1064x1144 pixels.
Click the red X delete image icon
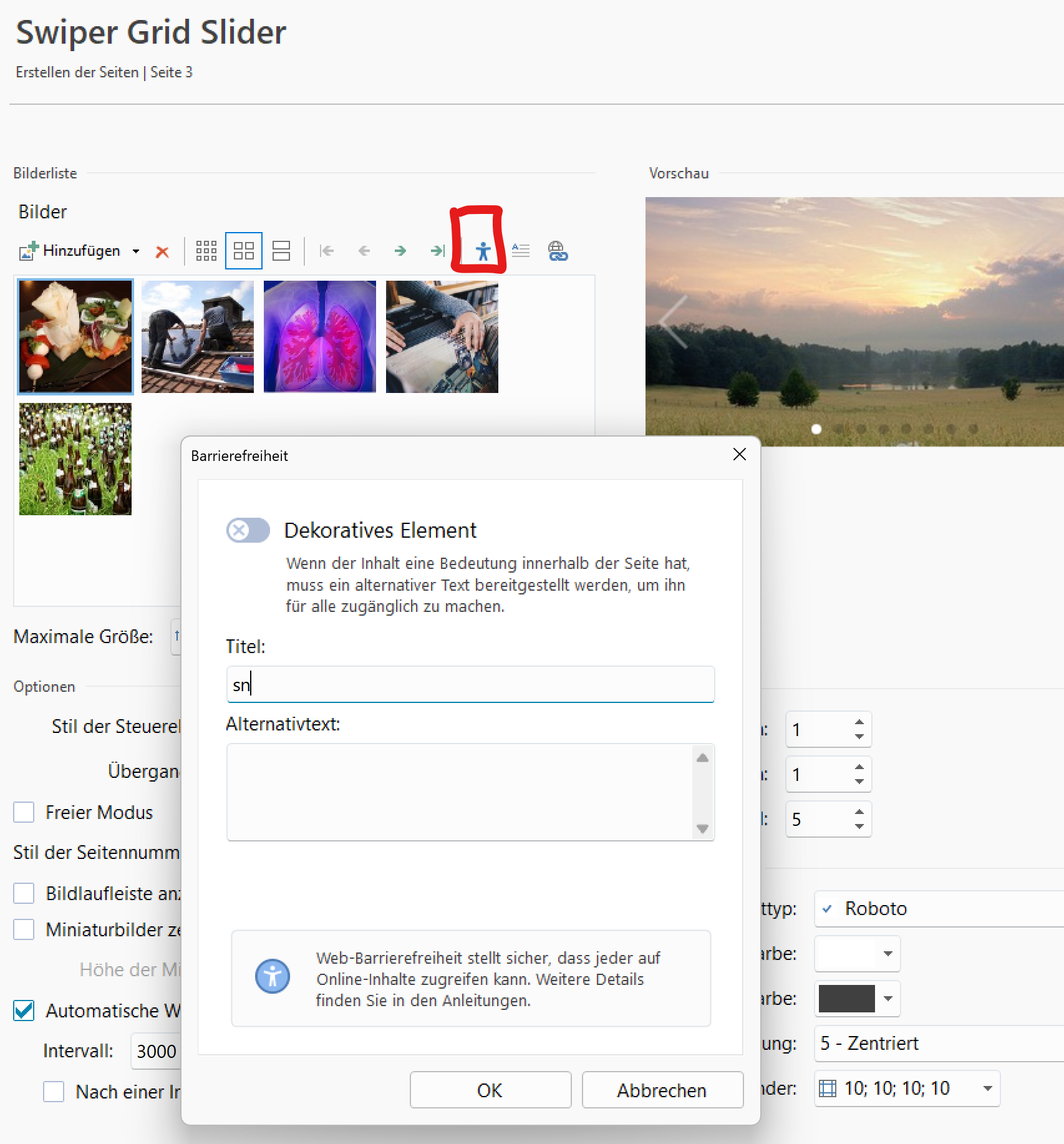[x=162, y=251]
